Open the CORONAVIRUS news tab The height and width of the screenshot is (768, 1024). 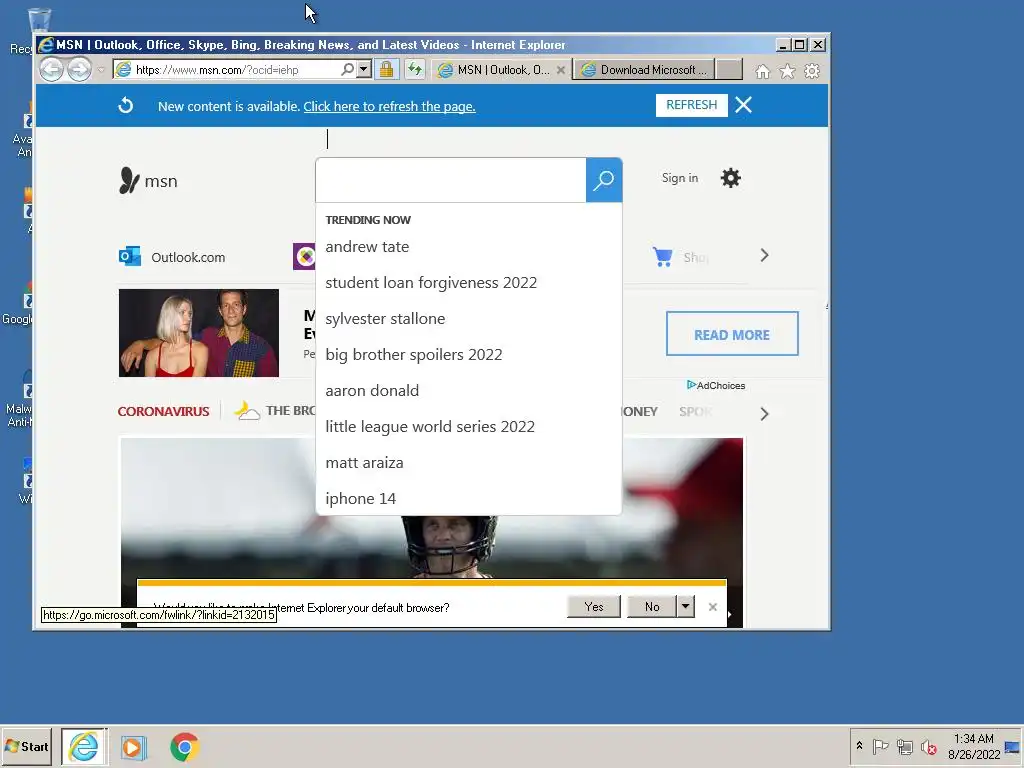[163, 411]
